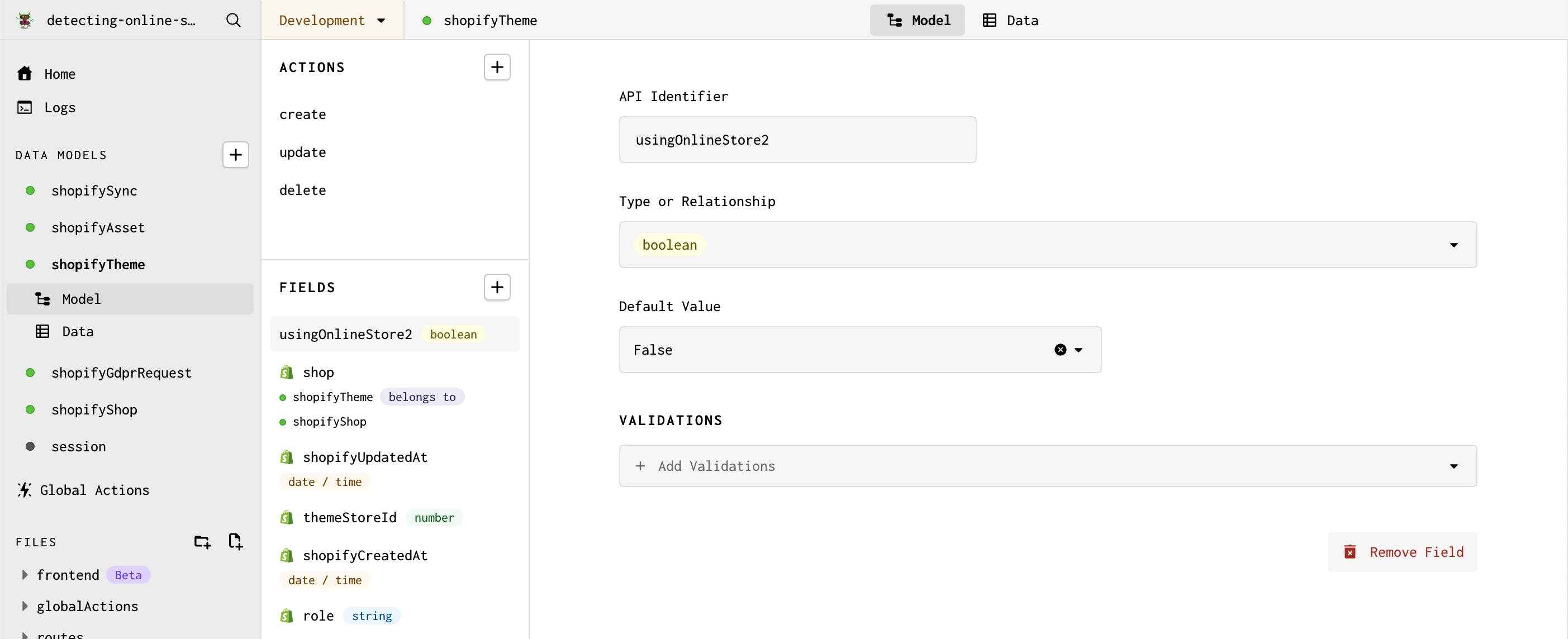Image resolution: width=1568 pixels, height=639 pixels.
Task: Expand the globalActions folder
Action: [25, 606]
